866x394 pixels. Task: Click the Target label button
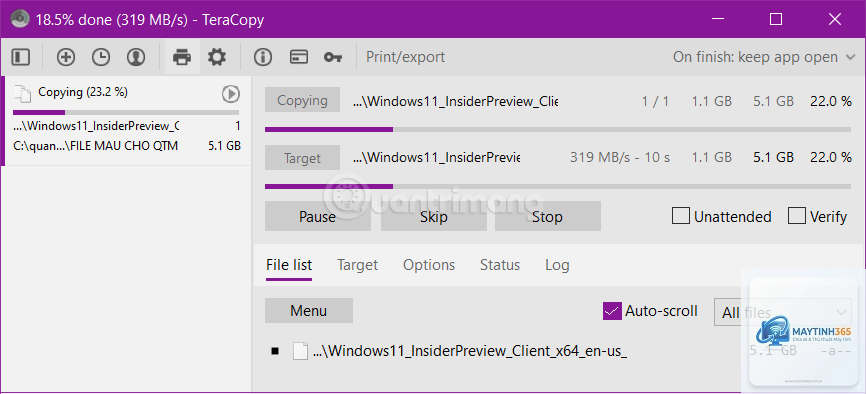point(302,158)
